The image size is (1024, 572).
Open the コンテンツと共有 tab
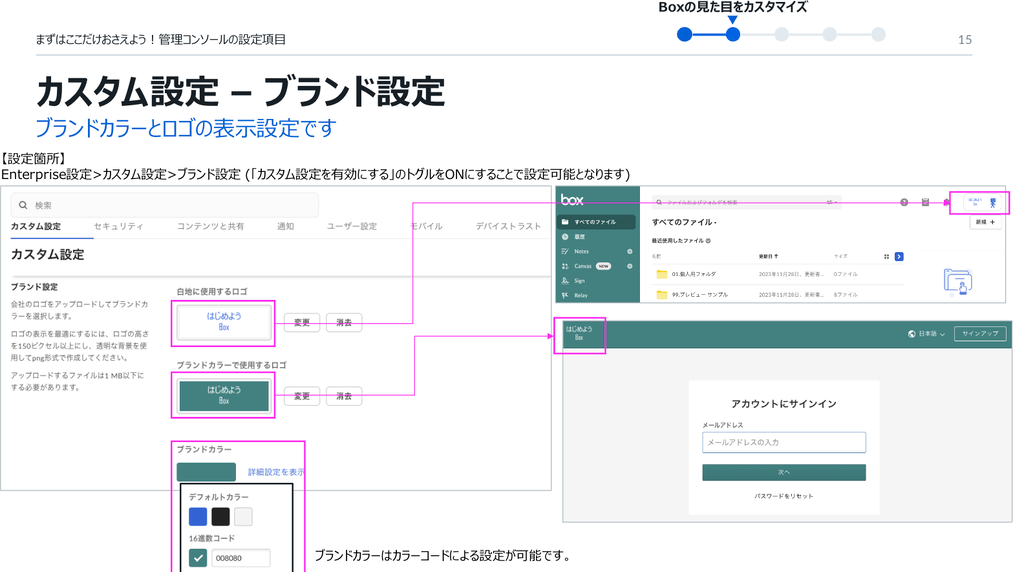(x=210, y=226)
